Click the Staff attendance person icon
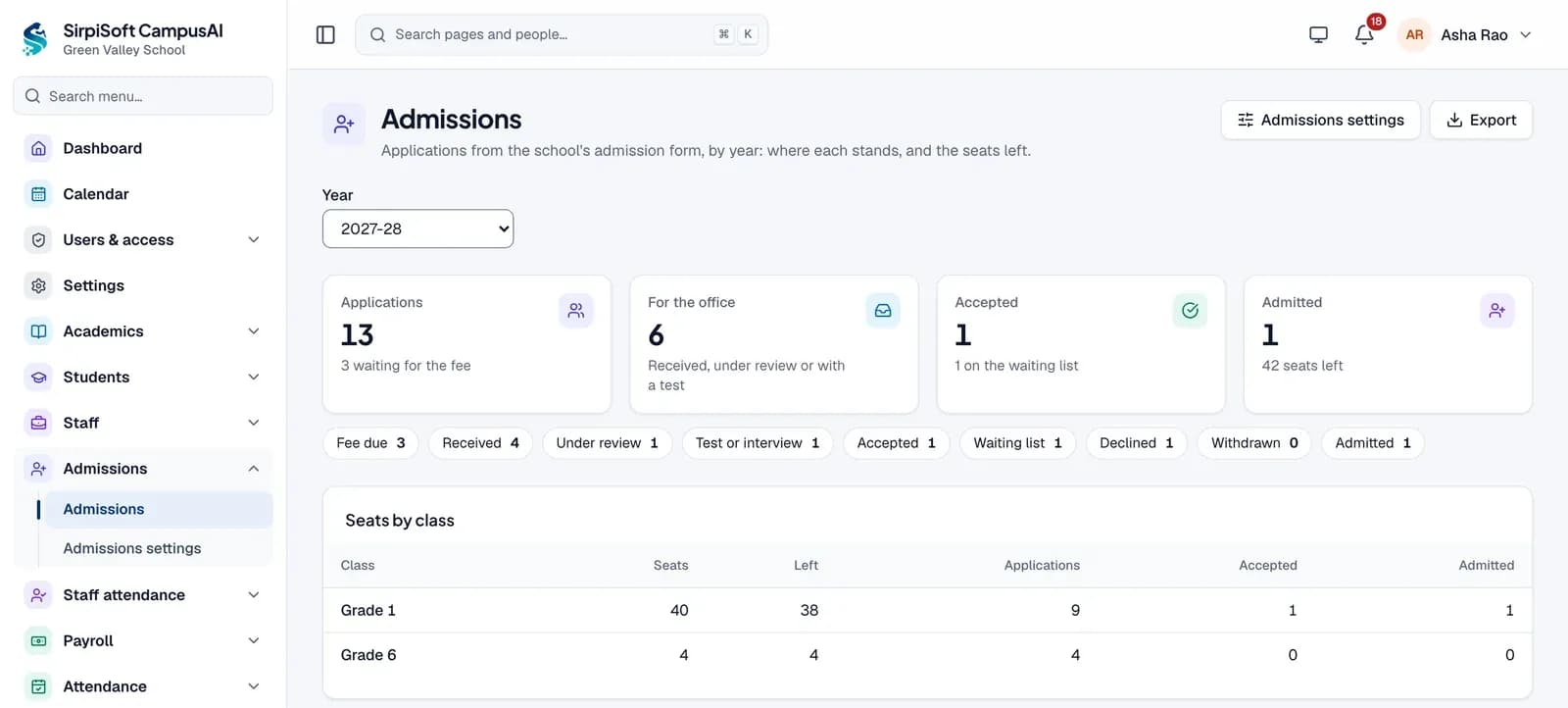Image resolution: width=1568 pixels, height=708 pixels. 38,594
